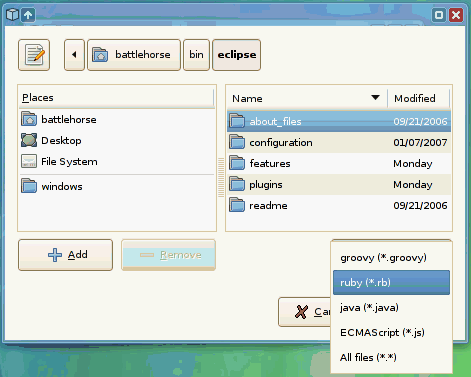The image size is (471, 377).
Task: Click the Places column header
Action: [x=116, y=98]
